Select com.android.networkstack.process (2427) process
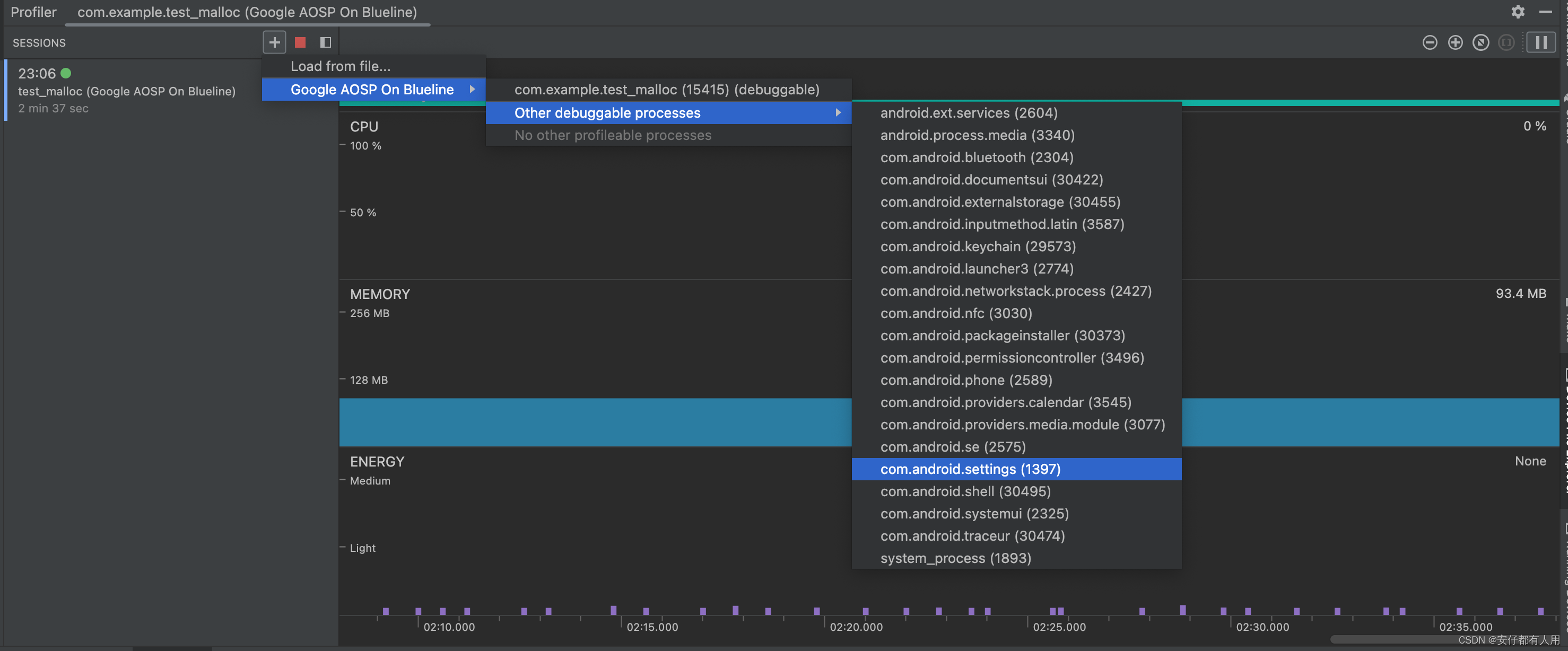 [x=1016, y=291]
